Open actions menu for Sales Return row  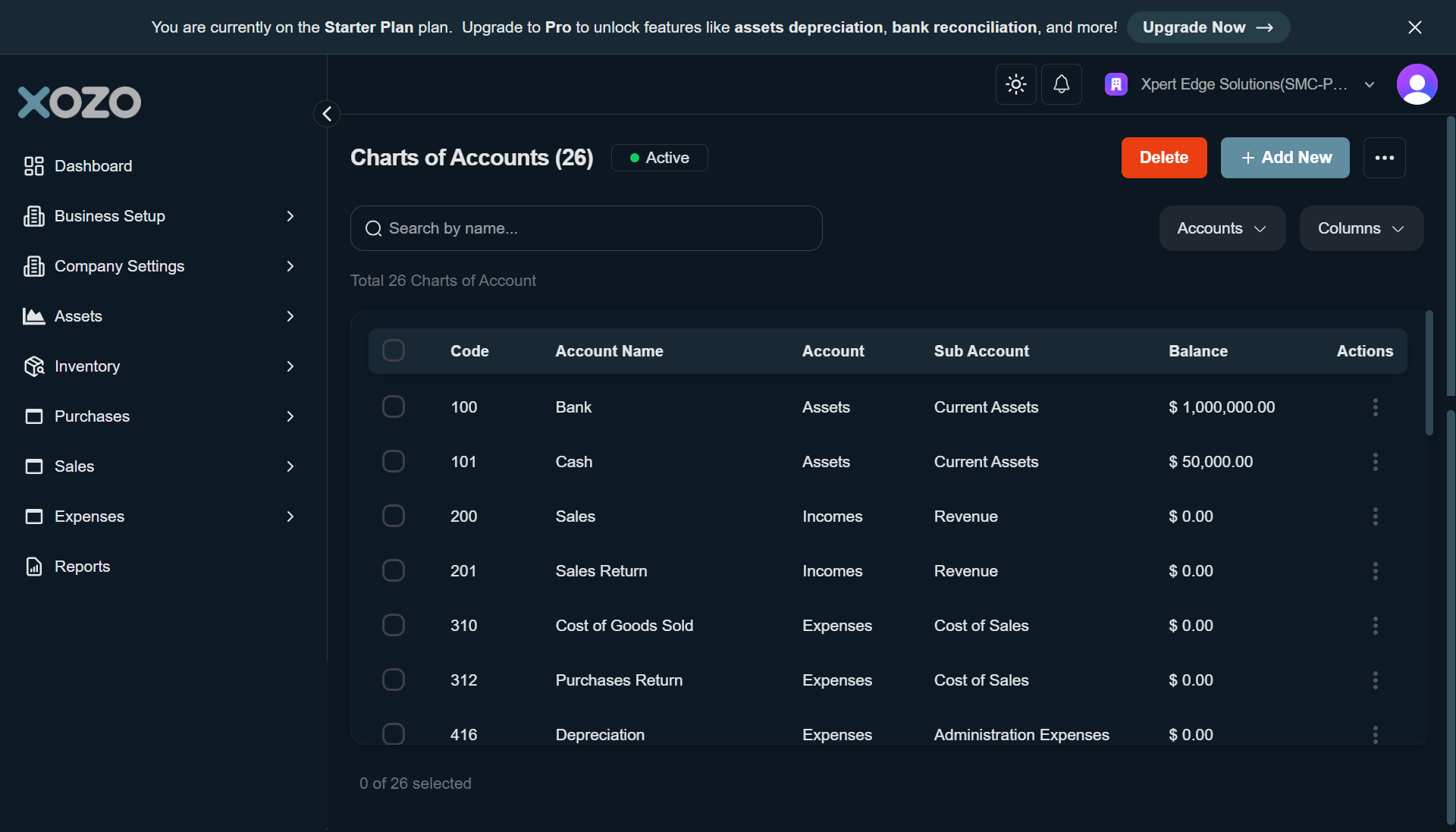point(1375,571)
